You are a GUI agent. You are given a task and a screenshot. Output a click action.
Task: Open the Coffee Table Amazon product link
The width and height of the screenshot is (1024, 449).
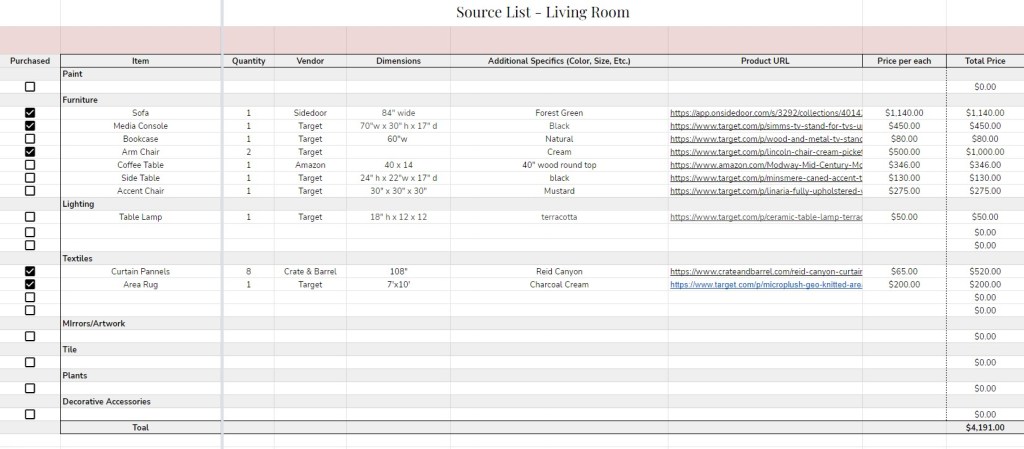pyautogui.click(x=765, y=165)
